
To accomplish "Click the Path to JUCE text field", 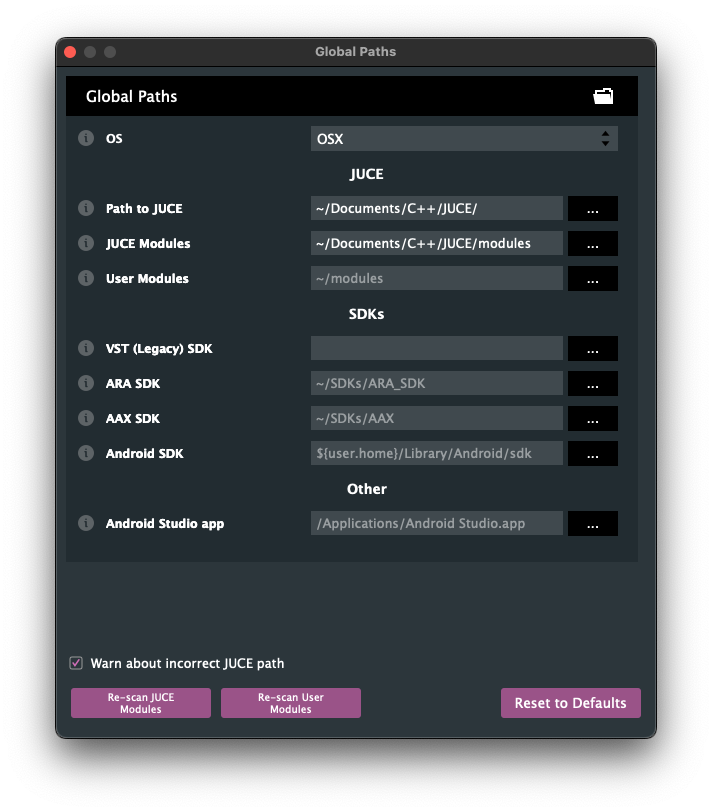I will (x=437, y=208).
